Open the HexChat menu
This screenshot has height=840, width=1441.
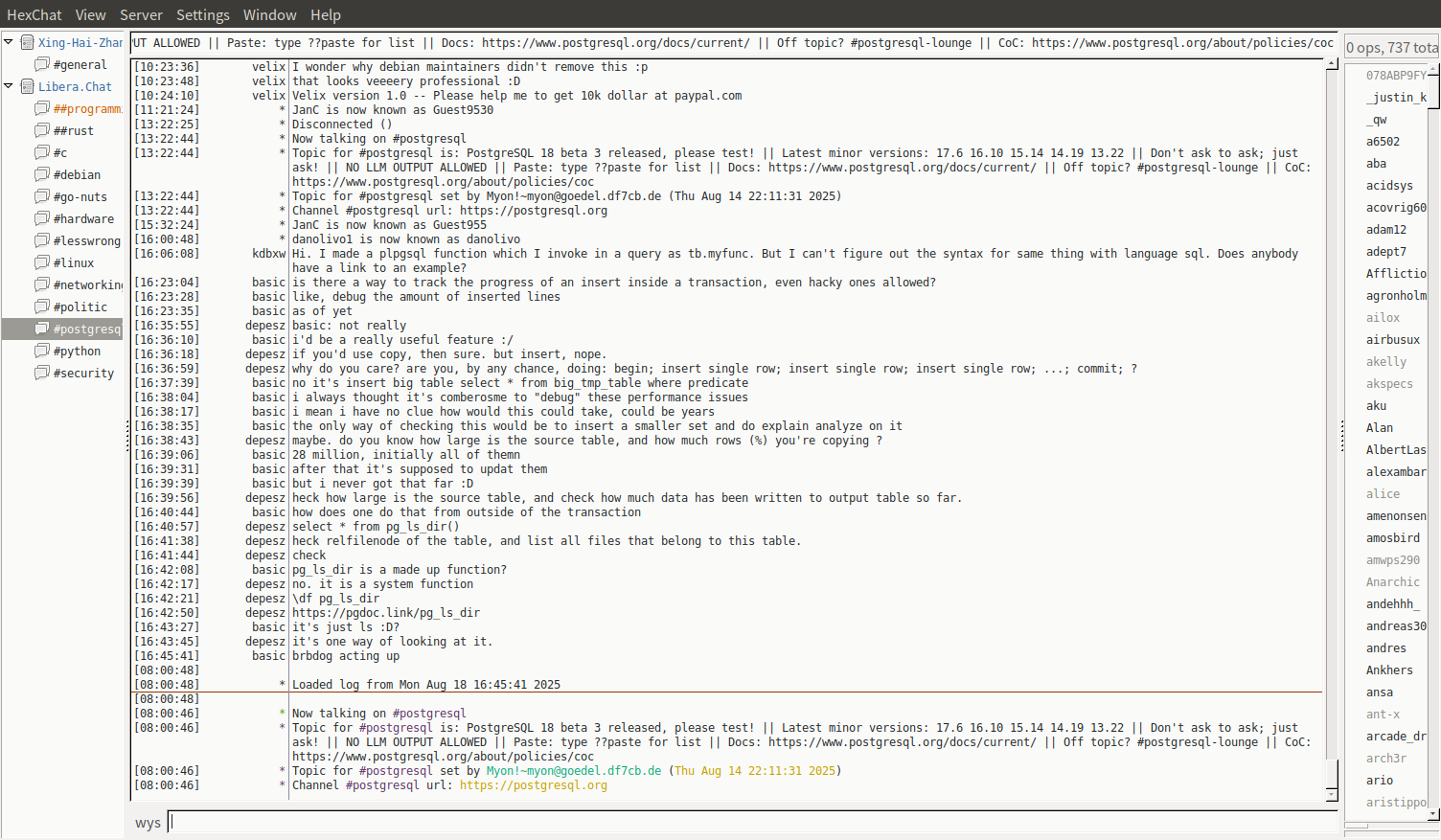(34, 14)
